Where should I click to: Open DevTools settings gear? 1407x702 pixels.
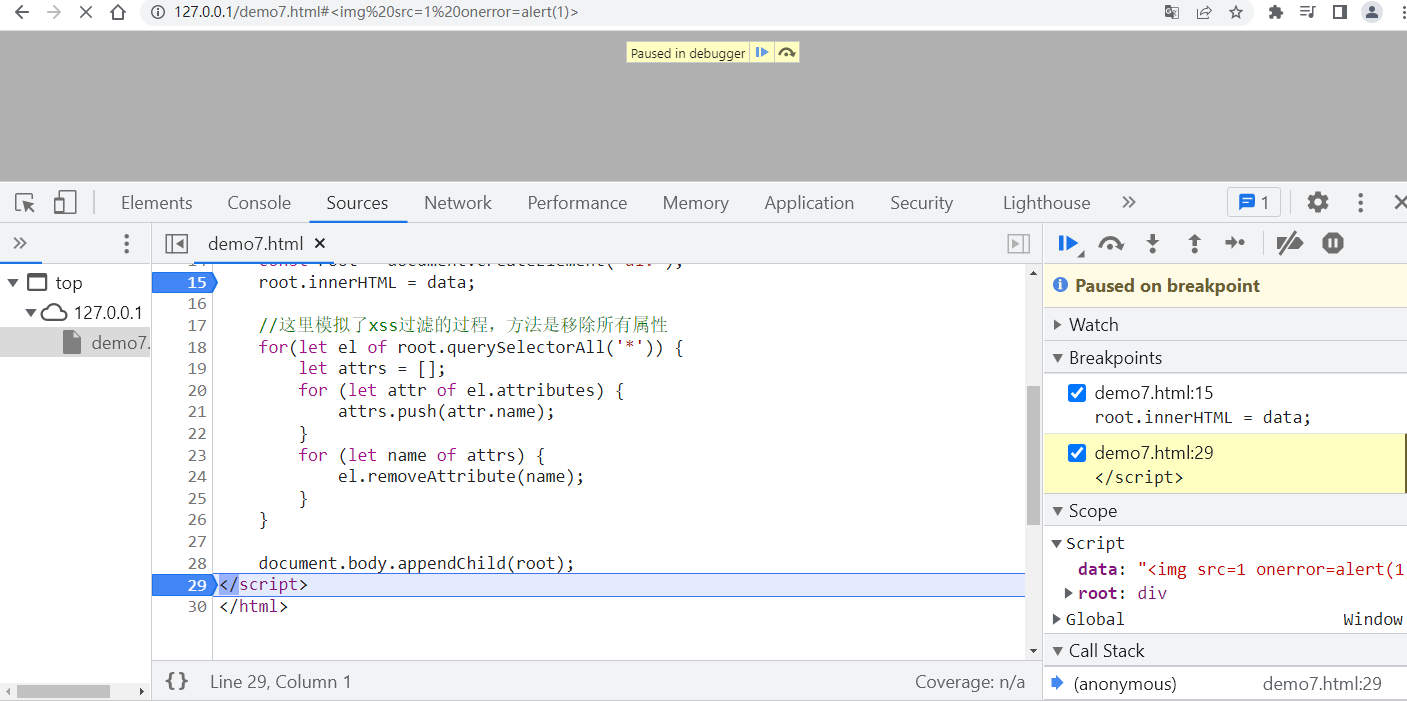pyautogui.click(x=1318, y=203)
